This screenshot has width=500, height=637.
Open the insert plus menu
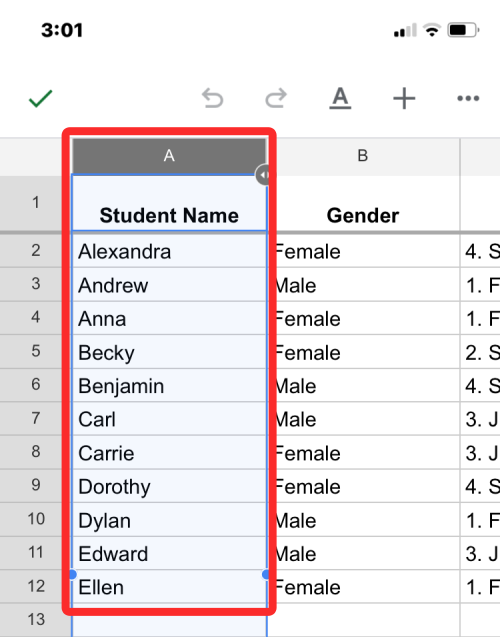pos(404,98)
